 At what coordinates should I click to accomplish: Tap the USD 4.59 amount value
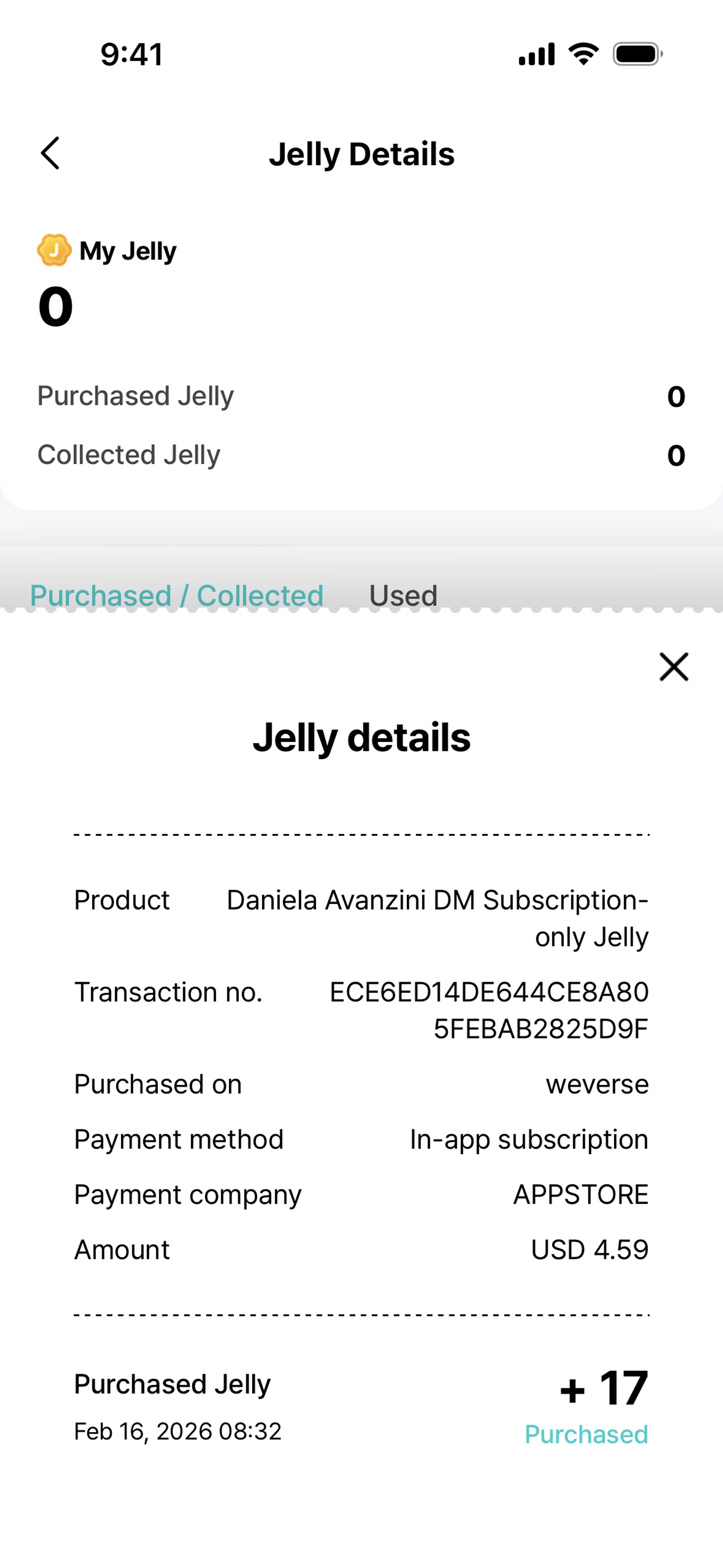pyautogui.click(x=590, y=1250)
